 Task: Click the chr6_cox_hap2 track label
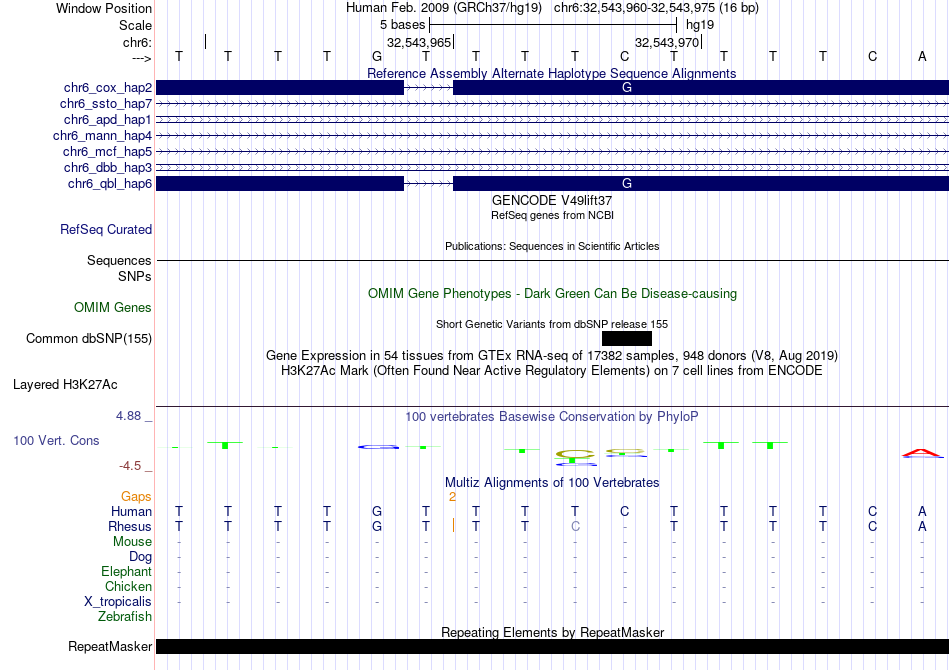click(x=108, y=88)
